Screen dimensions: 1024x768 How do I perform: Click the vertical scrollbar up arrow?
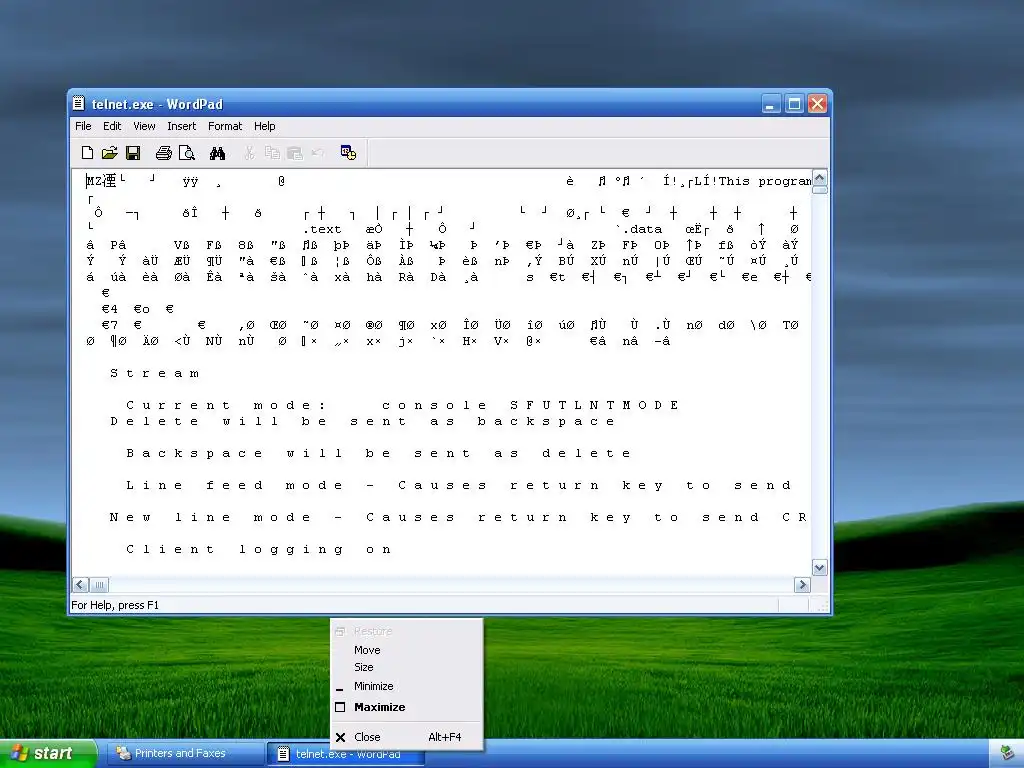click(x=820, y=178)
